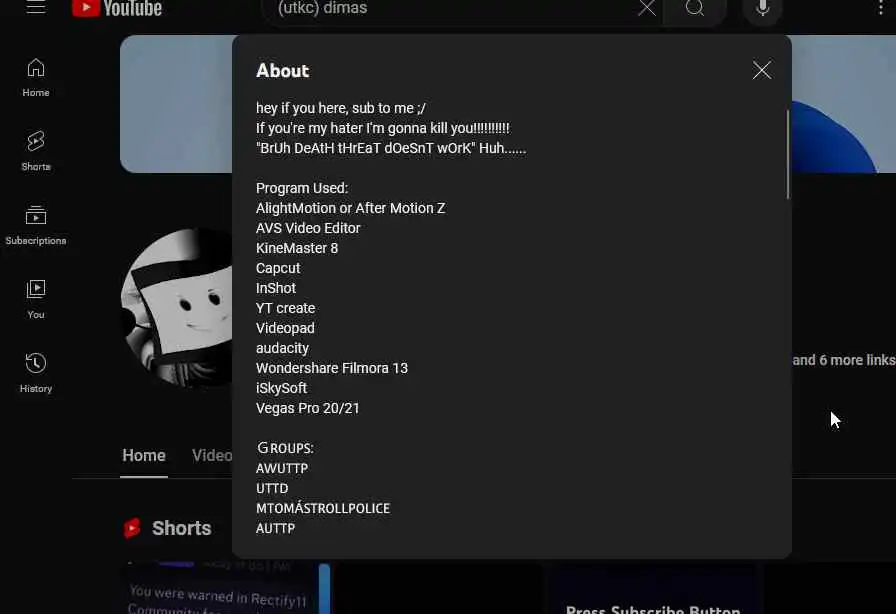Click 'Wondershare Filmora 13' line

coord(332,368)
